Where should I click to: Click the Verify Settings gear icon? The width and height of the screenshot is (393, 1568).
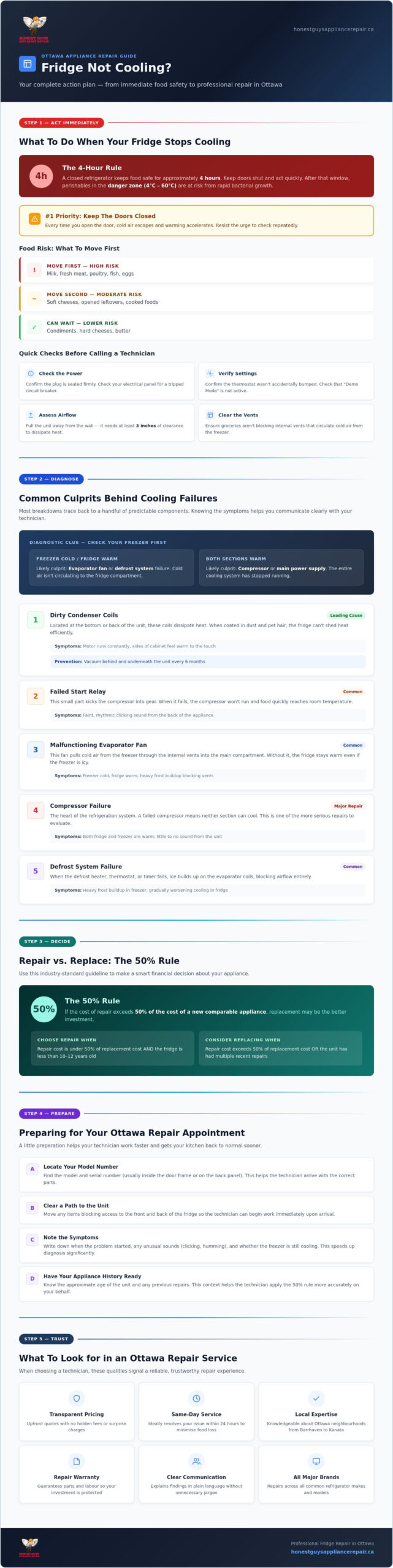pos(210,373)
